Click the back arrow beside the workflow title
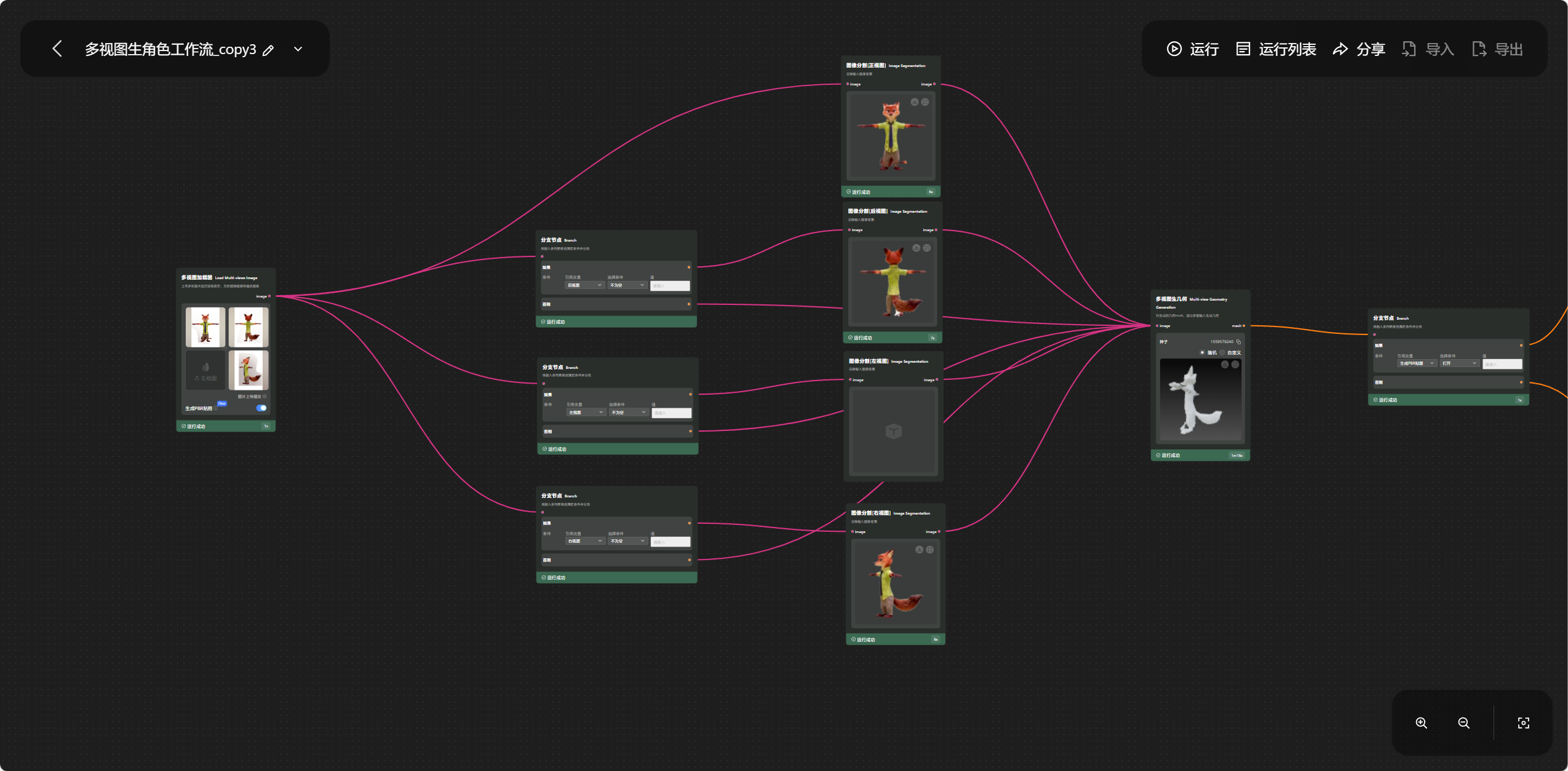1568x771 pixels. tap(57, 49)
